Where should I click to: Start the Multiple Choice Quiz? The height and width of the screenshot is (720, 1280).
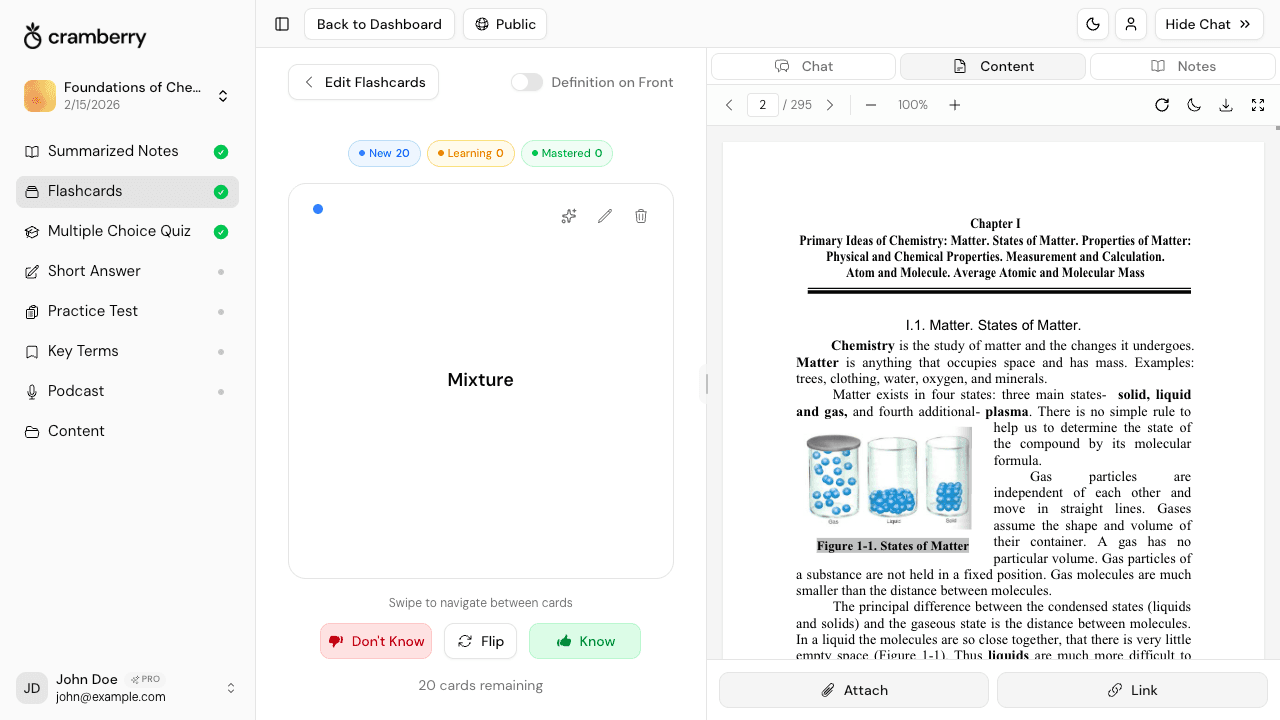[x=119, y=231]
